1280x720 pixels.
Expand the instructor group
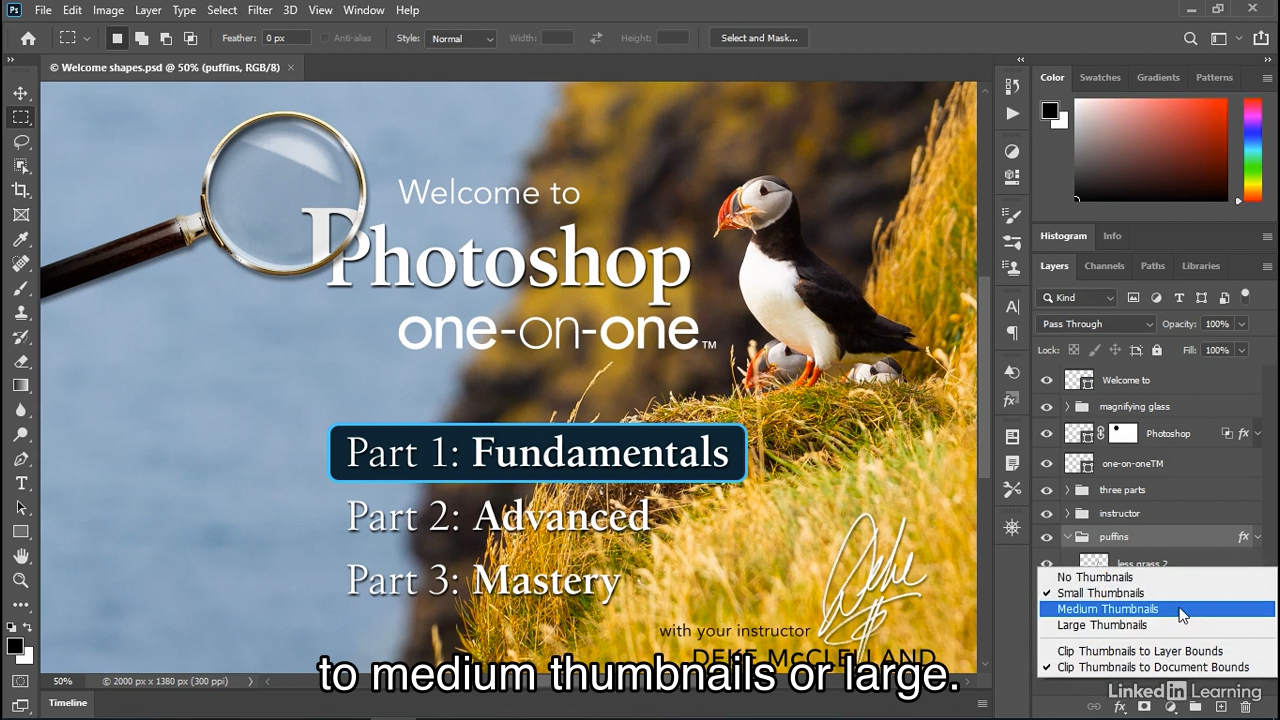1067,514
